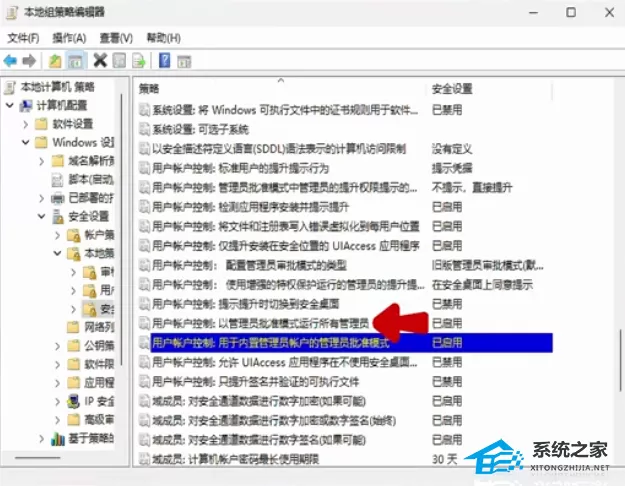This screenshot has width=625, height=486.
Task: Expand the 软件设置 folder node
Action: pyautogui.click(x=26, y=124)
